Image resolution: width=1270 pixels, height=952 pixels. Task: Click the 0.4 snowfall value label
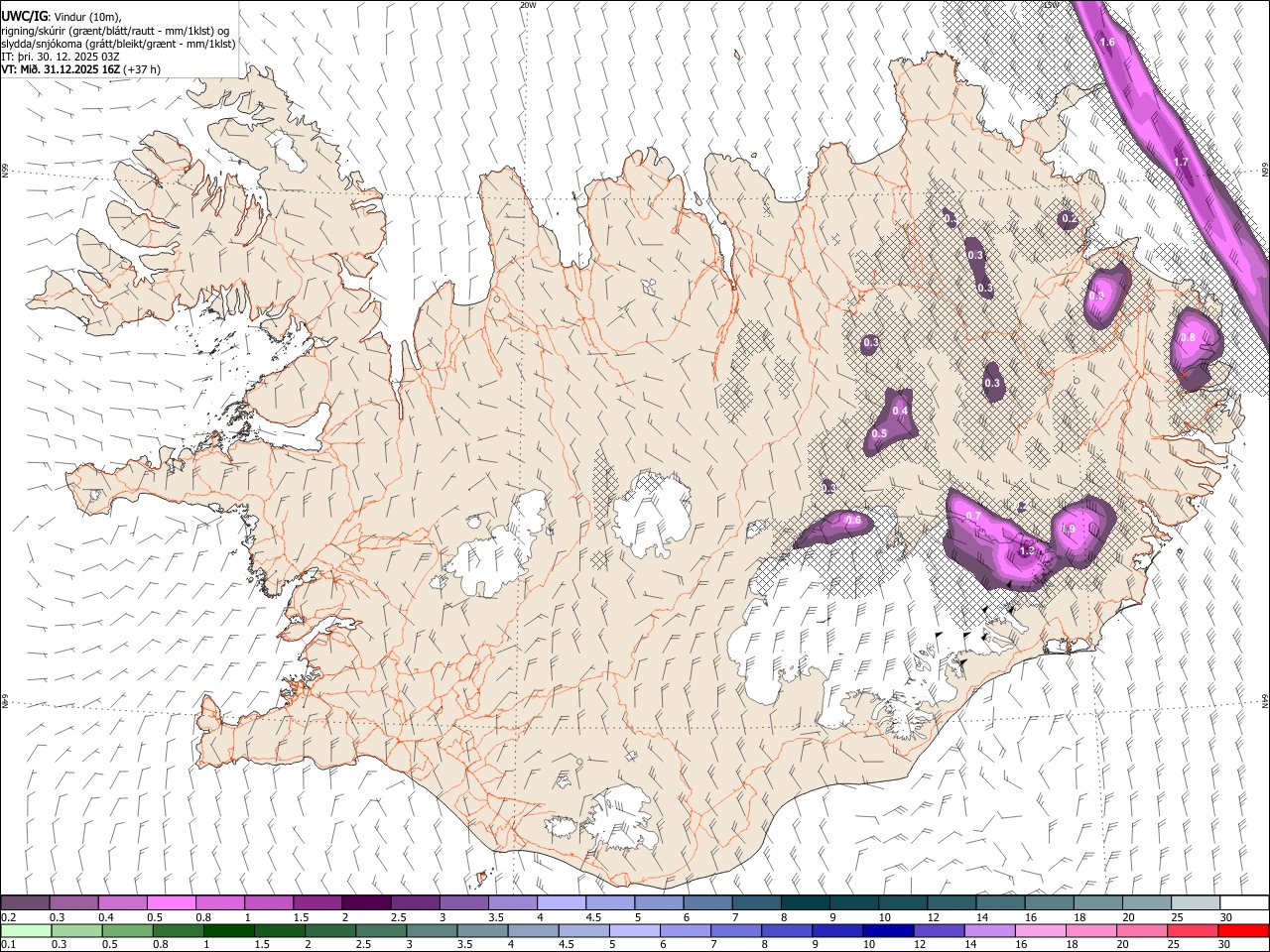click(901, 411)
